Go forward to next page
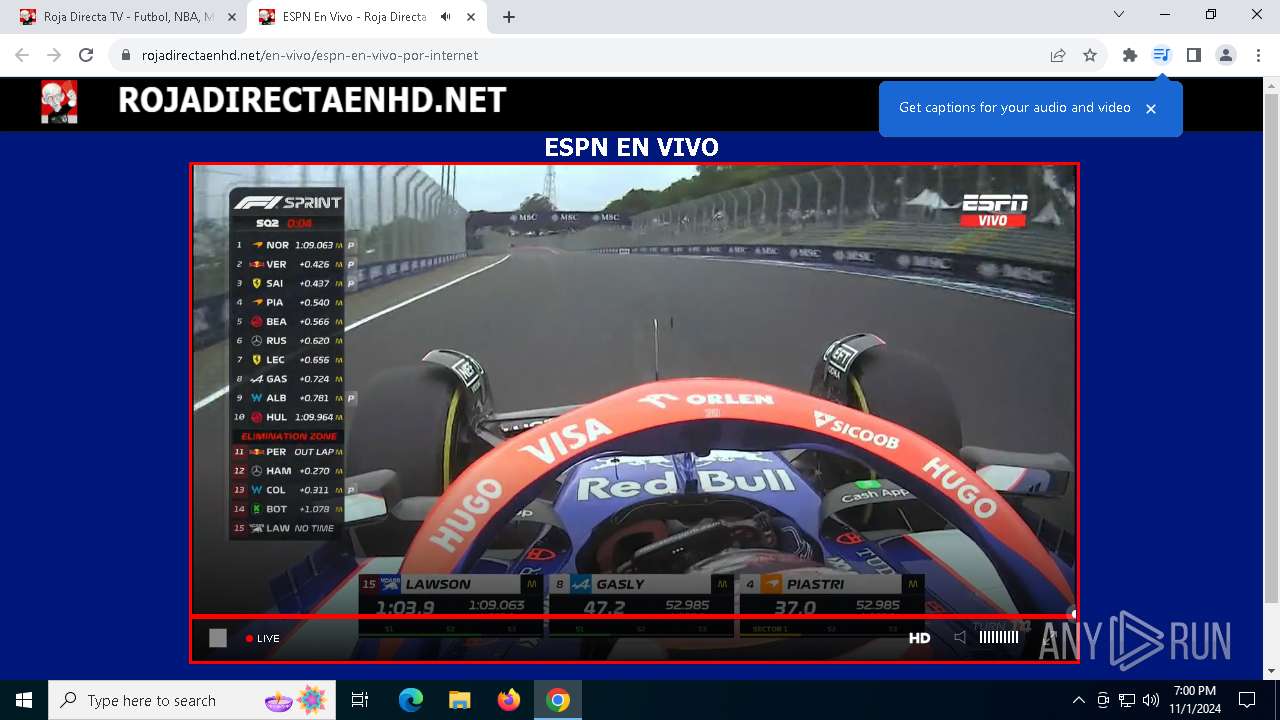The image size is (1280, 720). pos(54,55)
